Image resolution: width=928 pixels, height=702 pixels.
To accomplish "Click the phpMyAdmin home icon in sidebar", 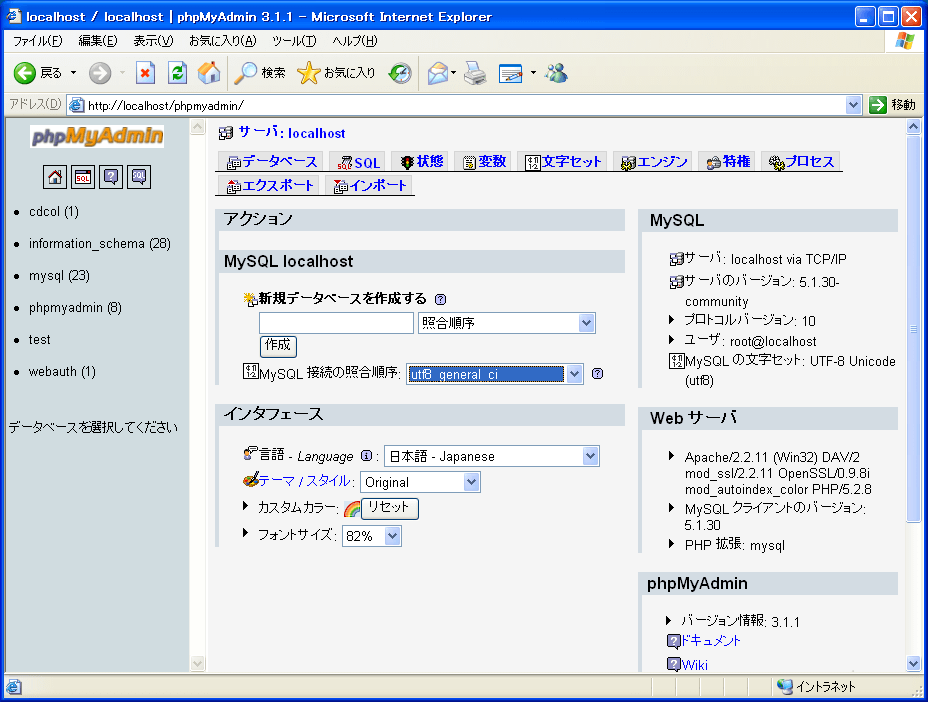I will coord(56,177).
